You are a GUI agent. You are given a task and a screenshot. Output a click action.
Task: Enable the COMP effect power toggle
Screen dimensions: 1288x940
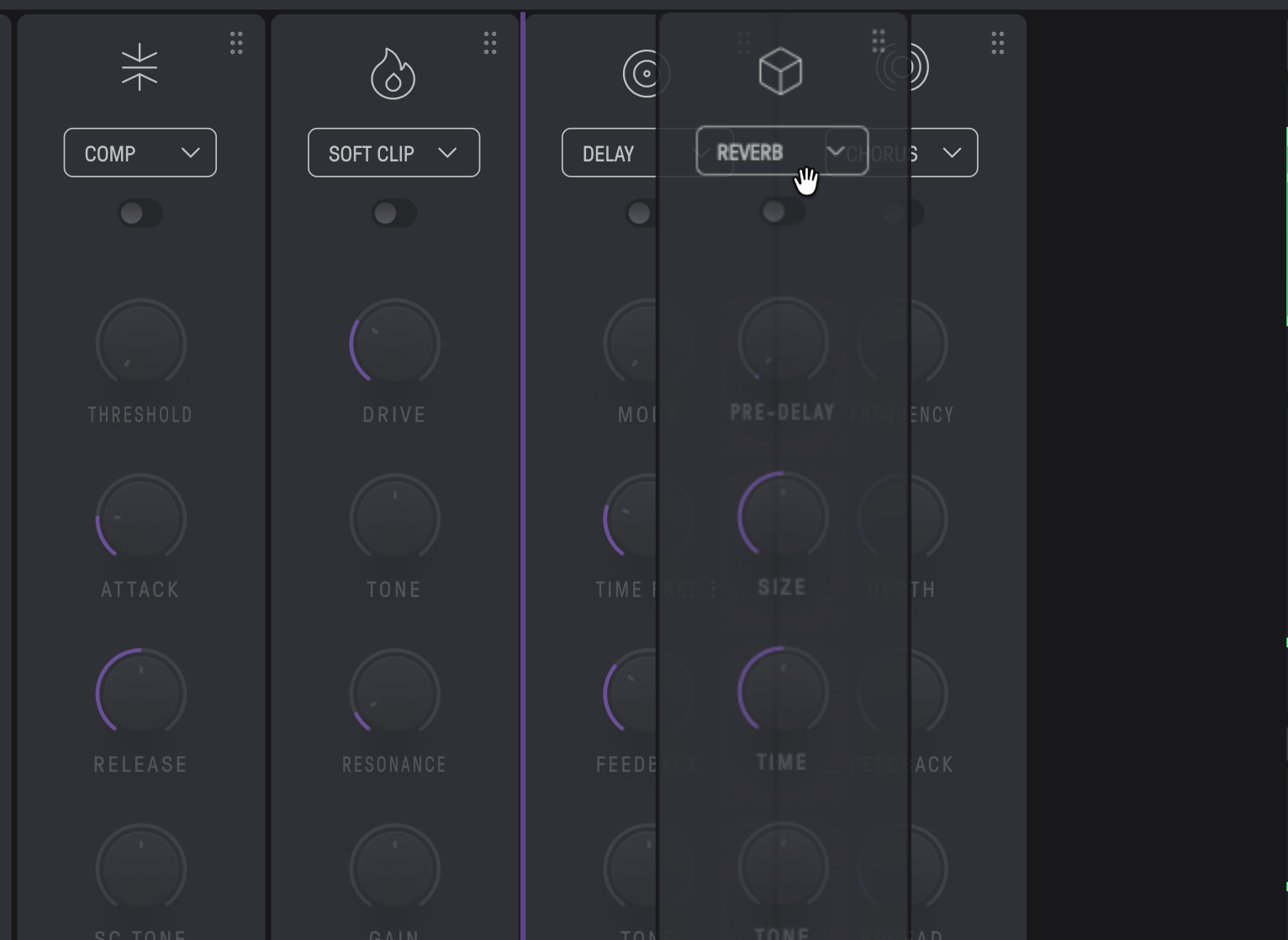[140, 214]
